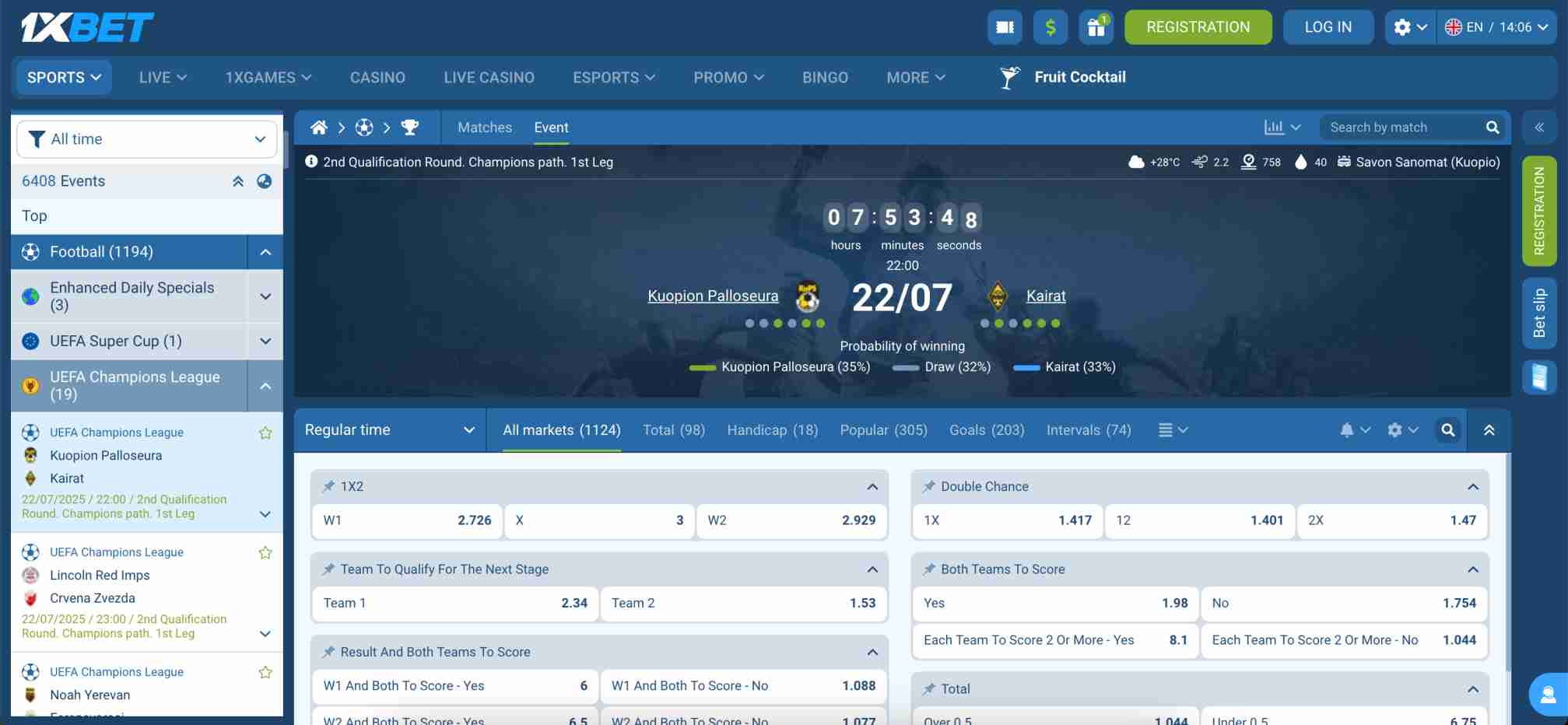Open the 1XGAMES menu

pos(268,78)
